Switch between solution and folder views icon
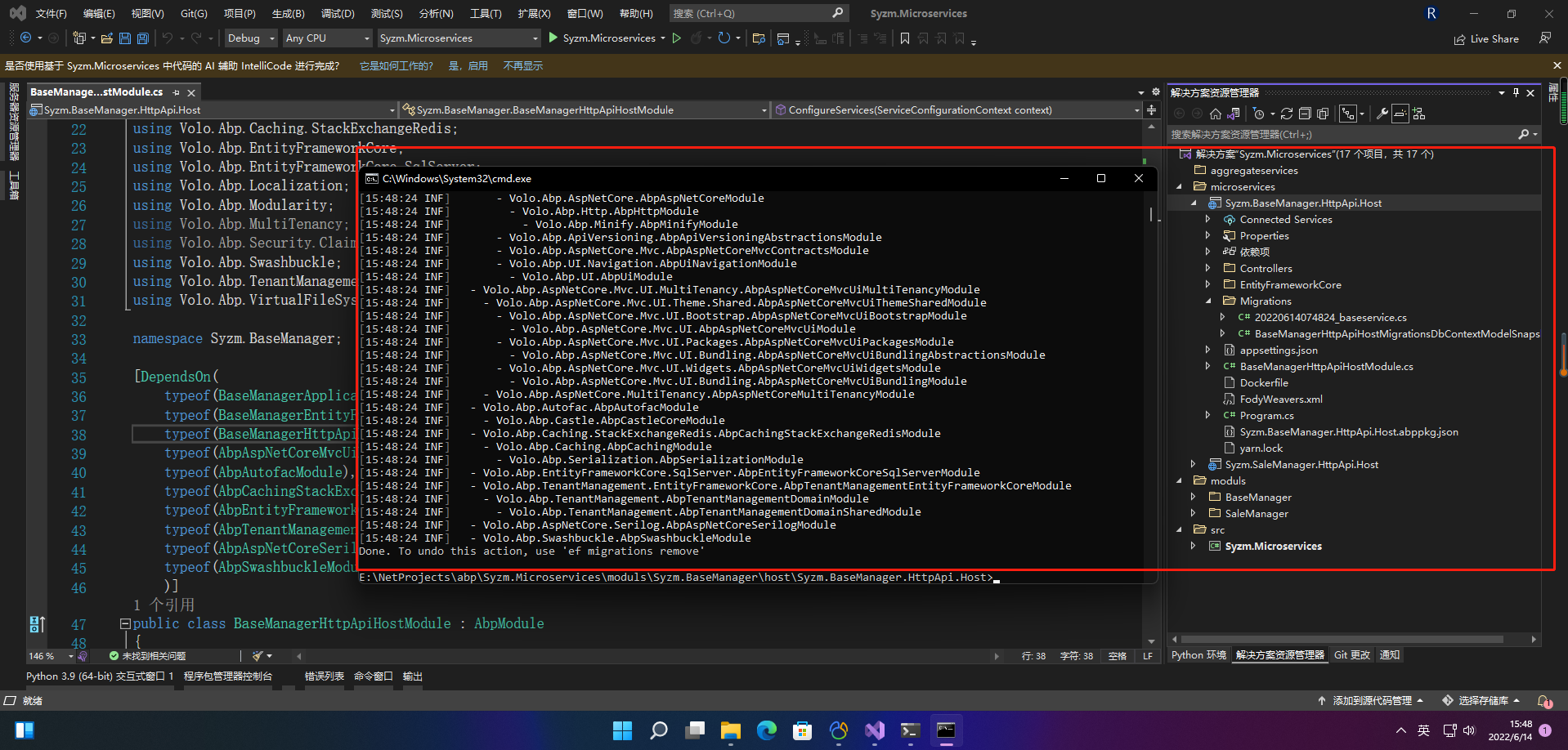This screenshot has height=750, width=1568. point(1234,114)
